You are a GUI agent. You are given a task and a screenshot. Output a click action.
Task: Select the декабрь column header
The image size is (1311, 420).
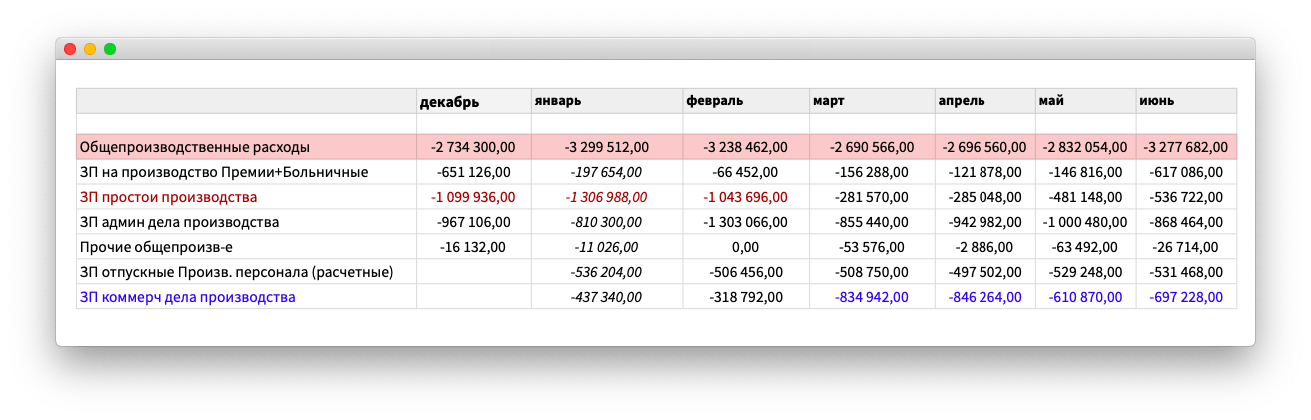coord(449,101)
